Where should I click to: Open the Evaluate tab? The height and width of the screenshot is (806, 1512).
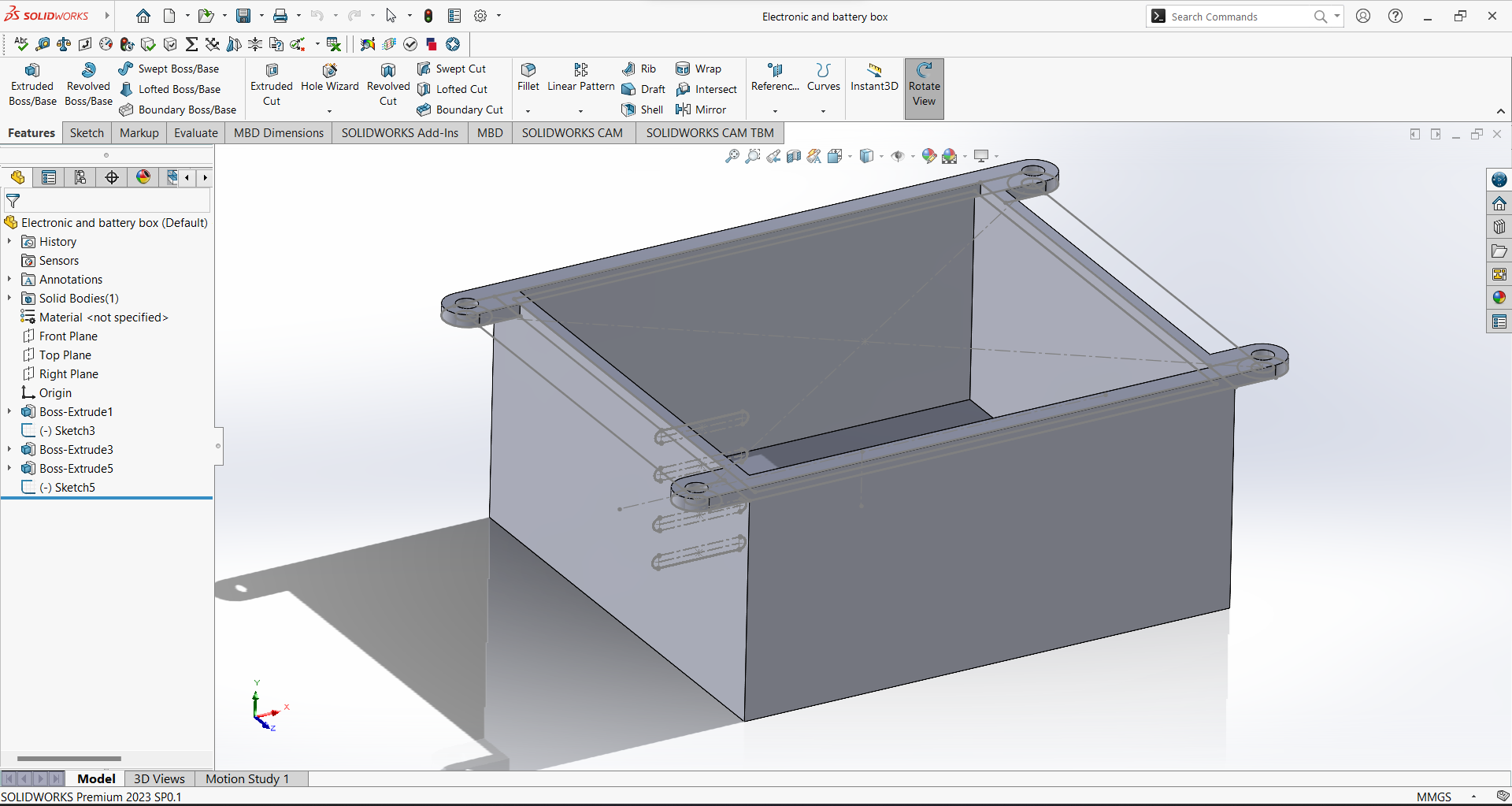point(195,132)
